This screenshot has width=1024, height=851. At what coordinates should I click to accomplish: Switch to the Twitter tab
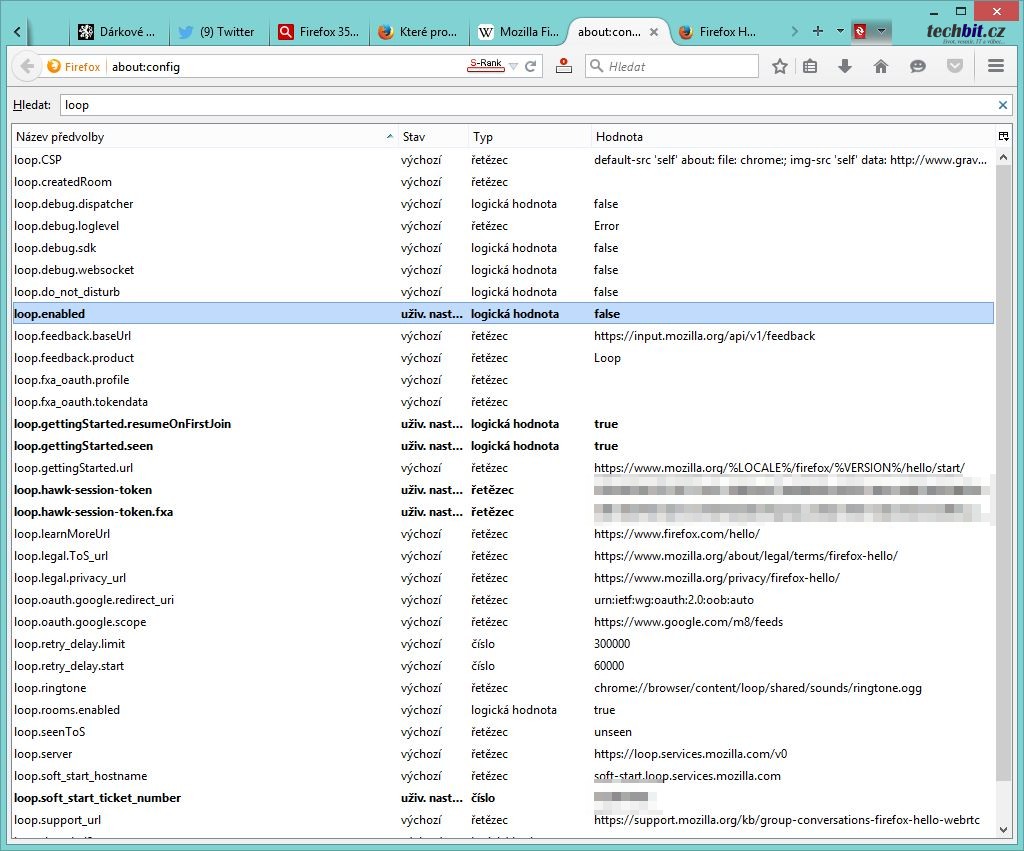[217, 32]
